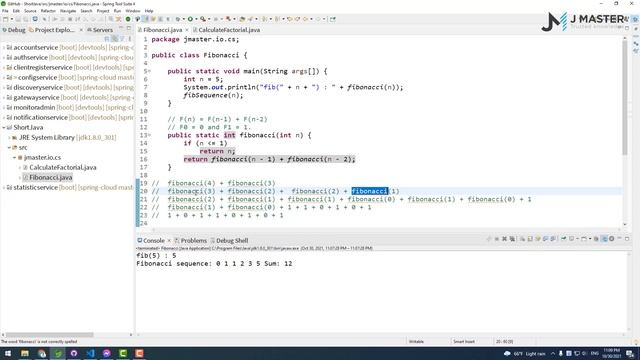Click the Project Explorer horizontal scrollbar
The image size is (640, 360).
click(x=49, y=335)
